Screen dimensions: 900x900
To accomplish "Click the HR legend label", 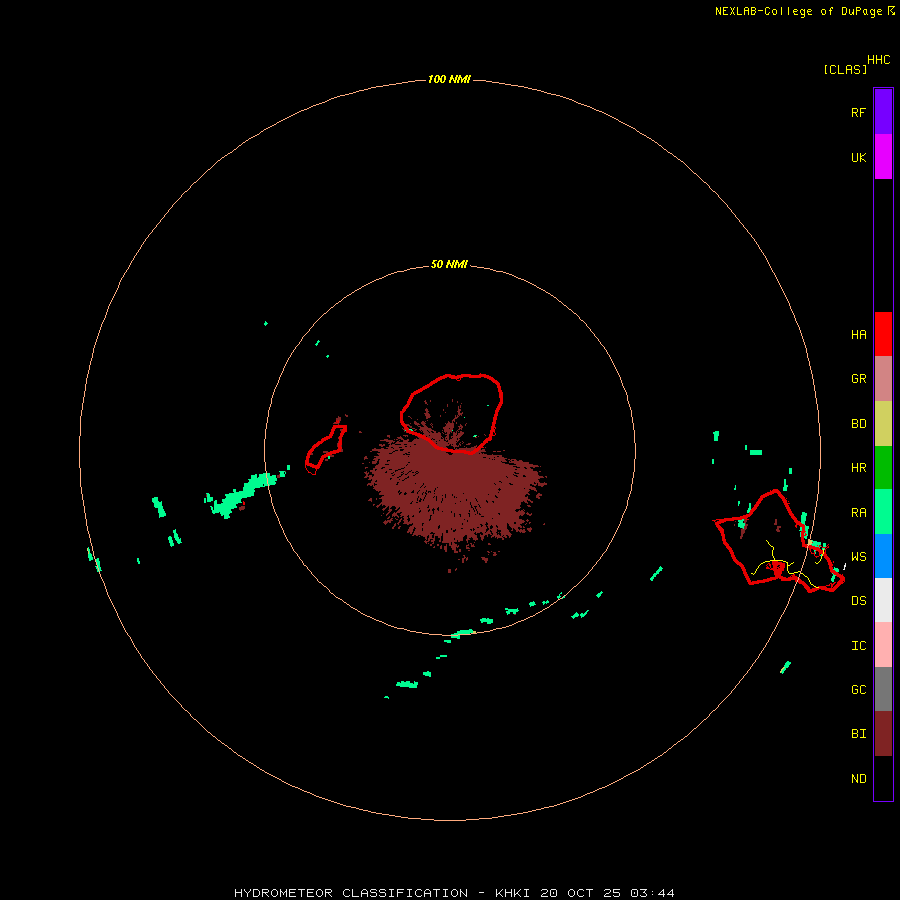I will (x=859, y=468).
